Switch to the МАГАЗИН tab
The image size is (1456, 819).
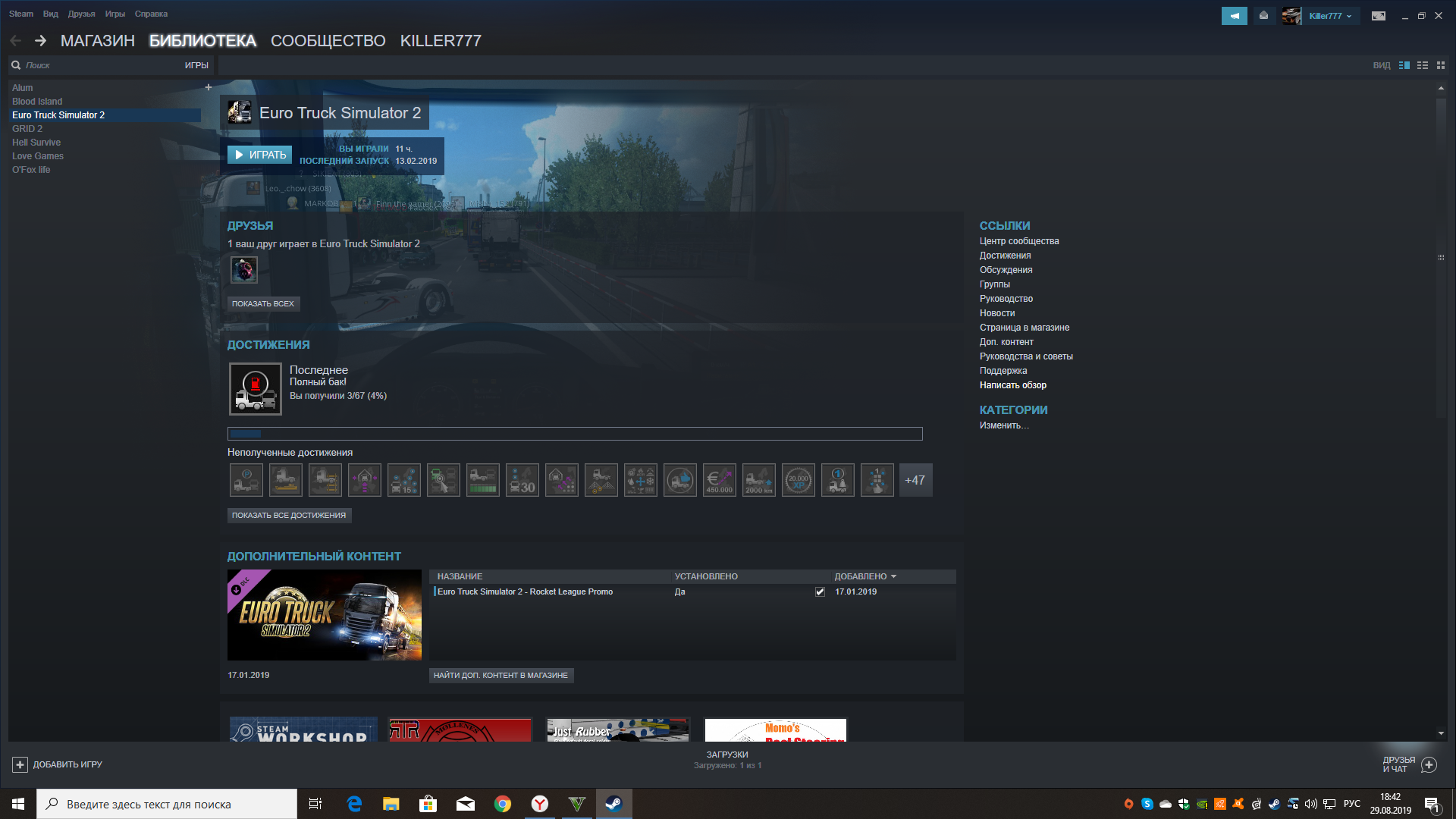coord(98,41)
